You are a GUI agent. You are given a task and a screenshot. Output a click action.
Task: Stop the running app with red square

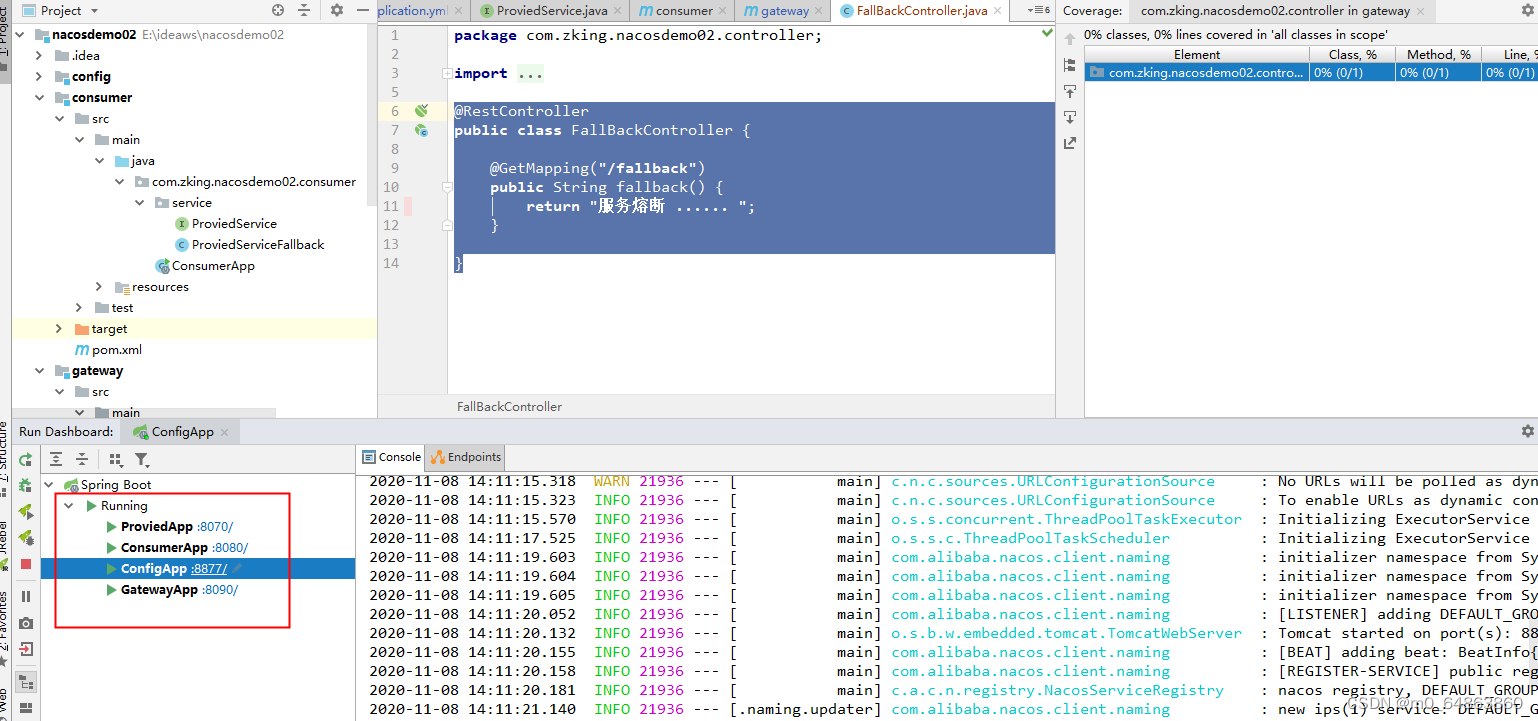26,564
